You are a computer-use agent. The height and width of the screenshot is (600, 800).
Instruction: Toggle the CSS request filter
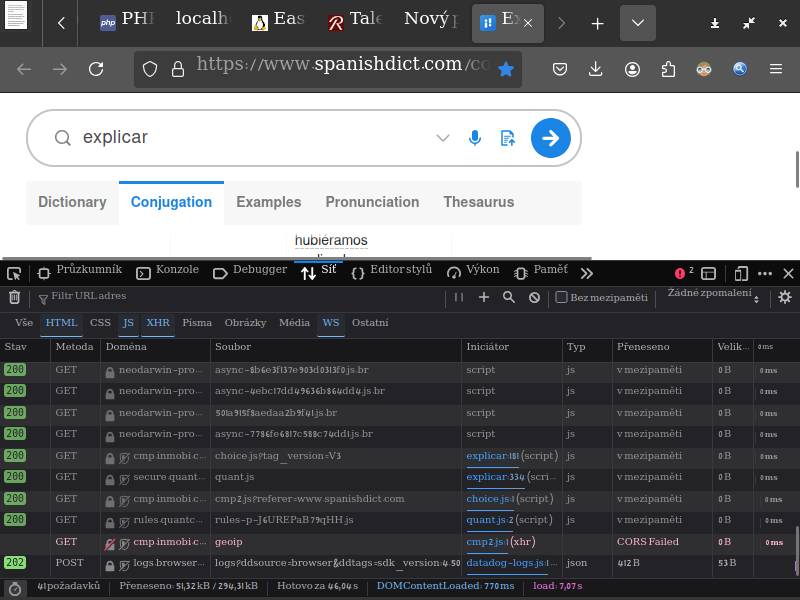click(x=100, y=323)
